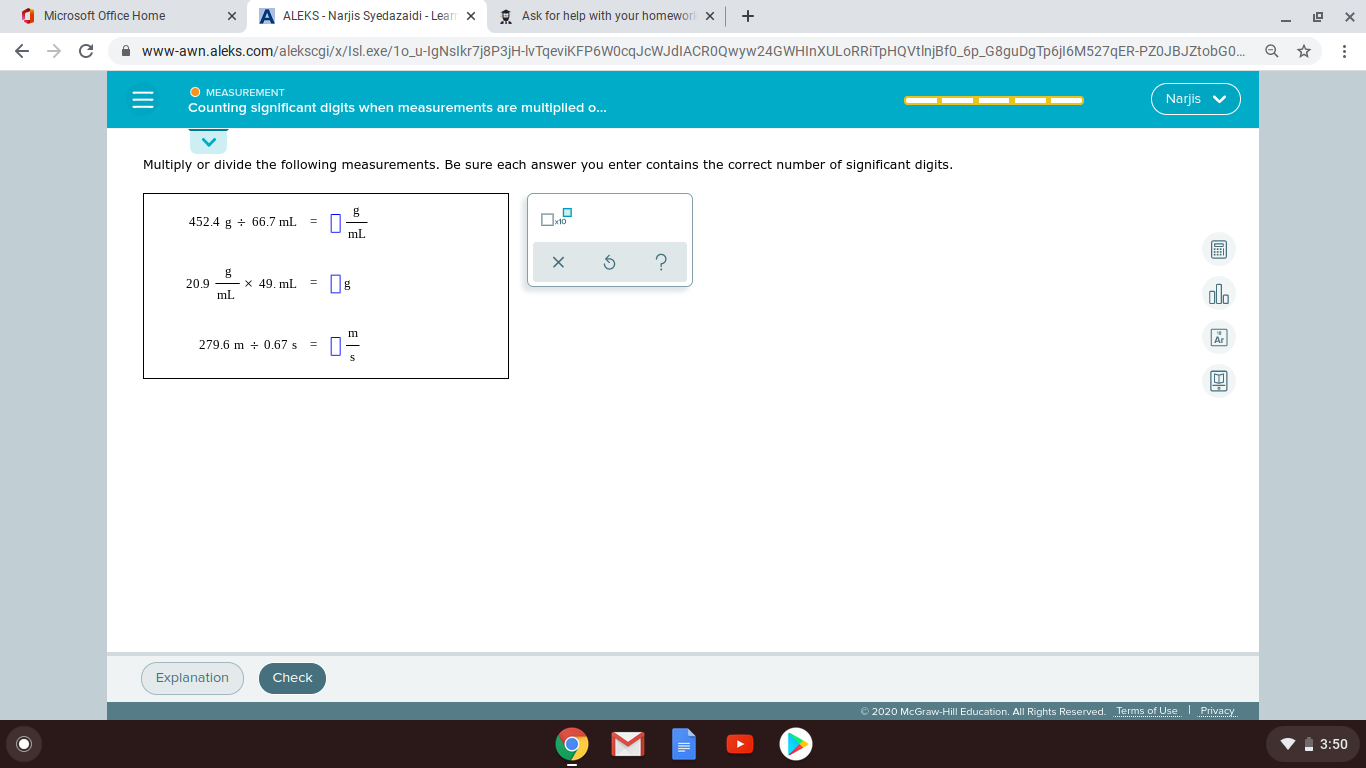The height and width of the screenshot is (768, 1366).
Task: Open the textbook resource icon
Action: point(1218,381)
